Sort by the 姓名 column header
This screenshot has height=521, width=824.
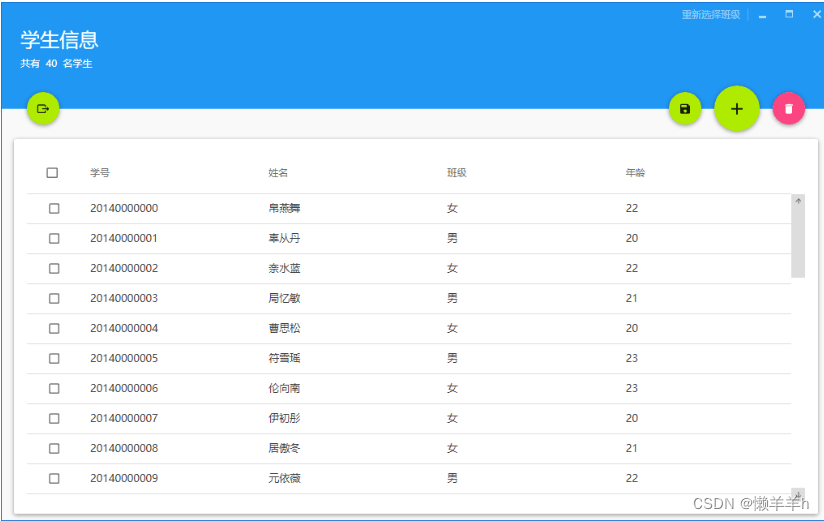278,173
